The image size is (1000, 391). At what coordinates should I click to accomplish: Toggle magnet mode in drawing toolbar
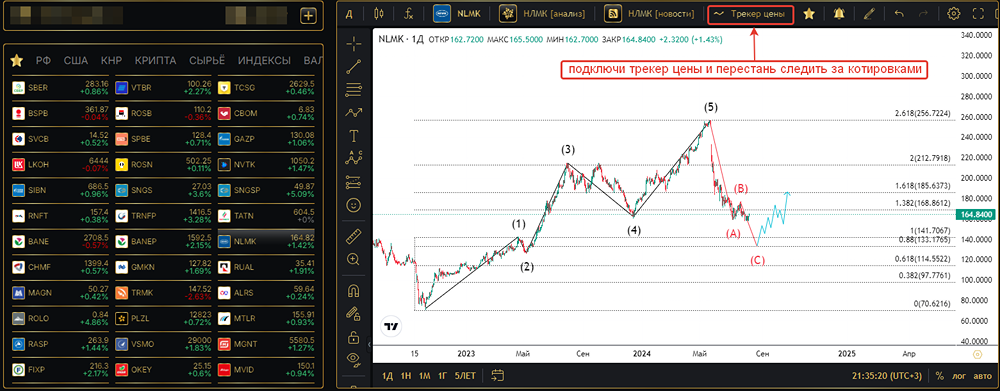(x=353, y=291)
